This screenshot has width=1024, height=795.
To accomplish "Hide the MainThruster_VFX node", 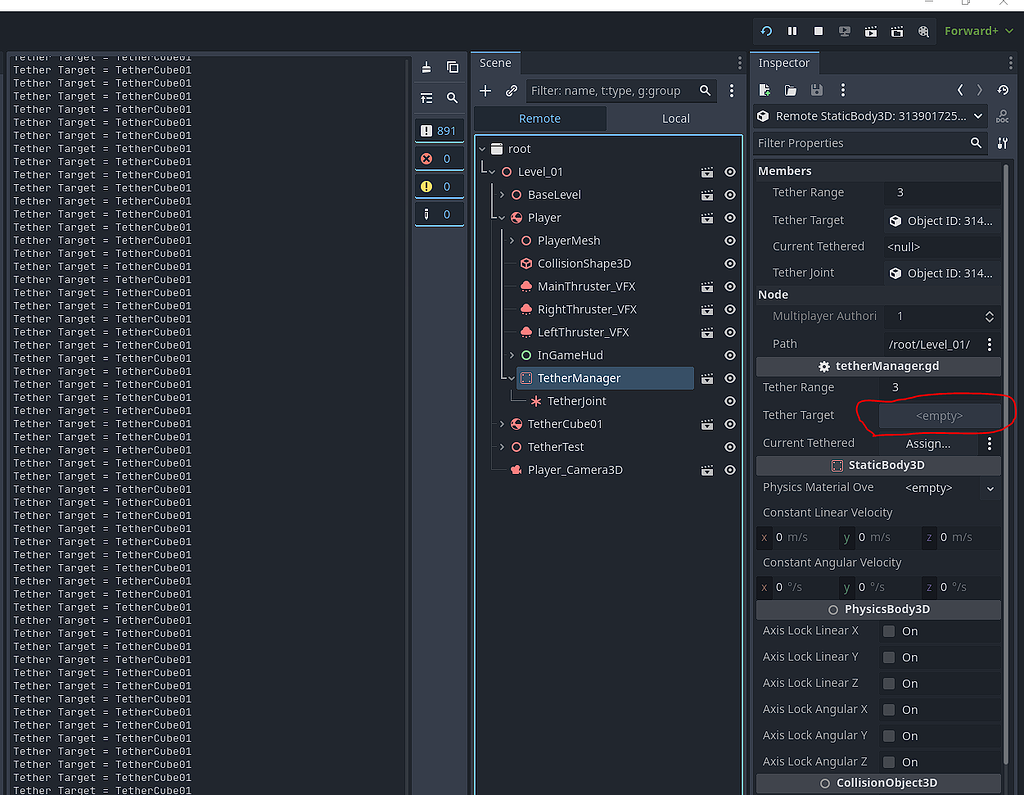I will point(730,287).
